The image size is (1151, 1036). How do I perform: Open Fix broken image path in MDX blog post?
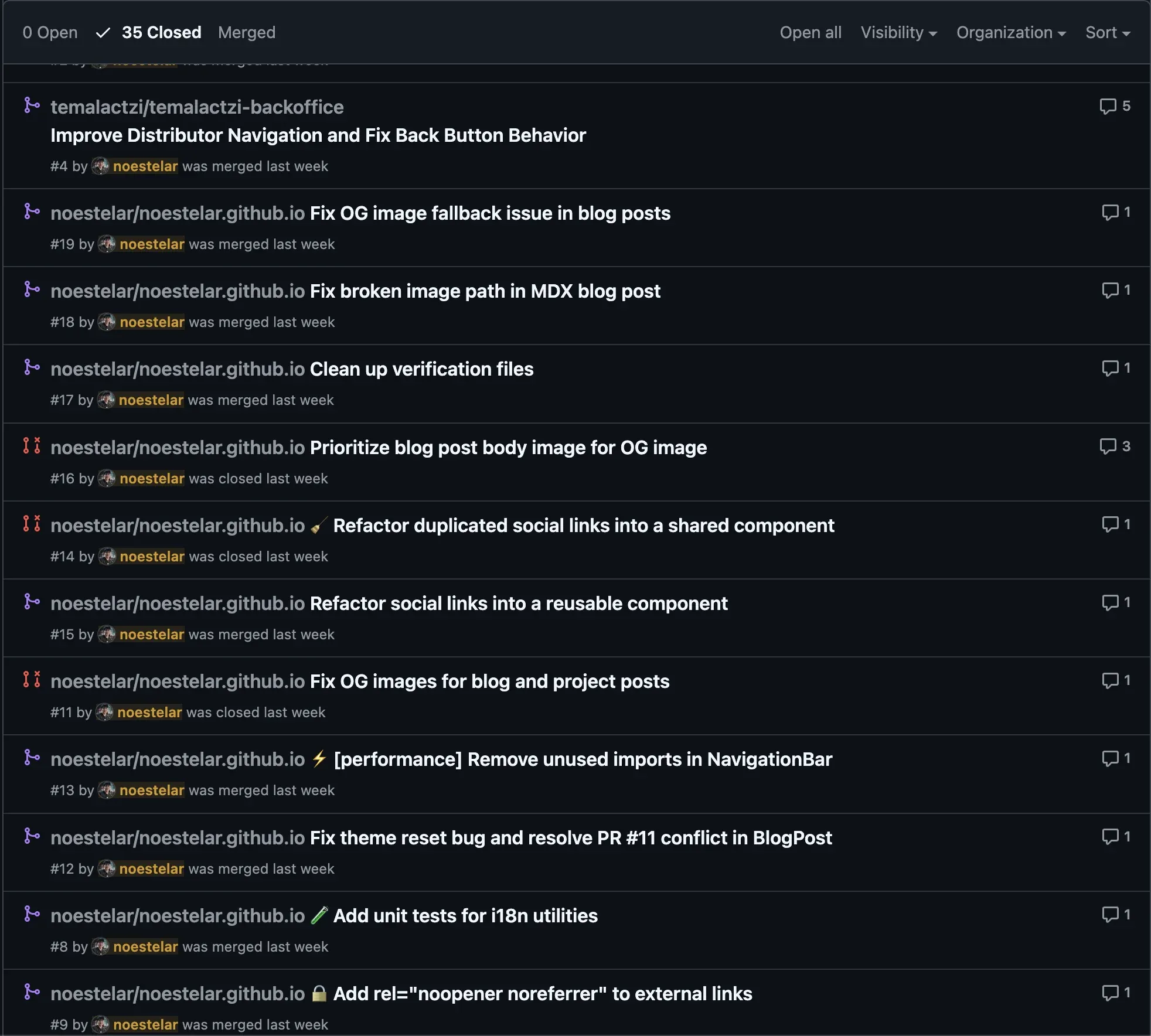tap(485, 291)
